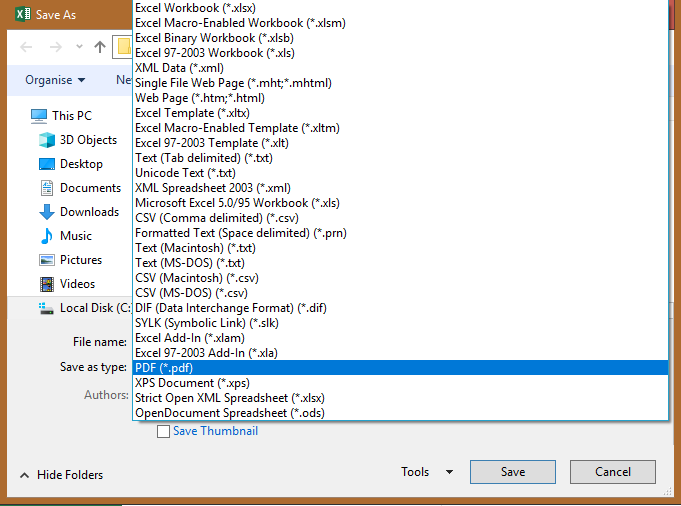Choose Text (Macintosh) (*.txt) format
This screenshot has height=506, width=681.
400,248
